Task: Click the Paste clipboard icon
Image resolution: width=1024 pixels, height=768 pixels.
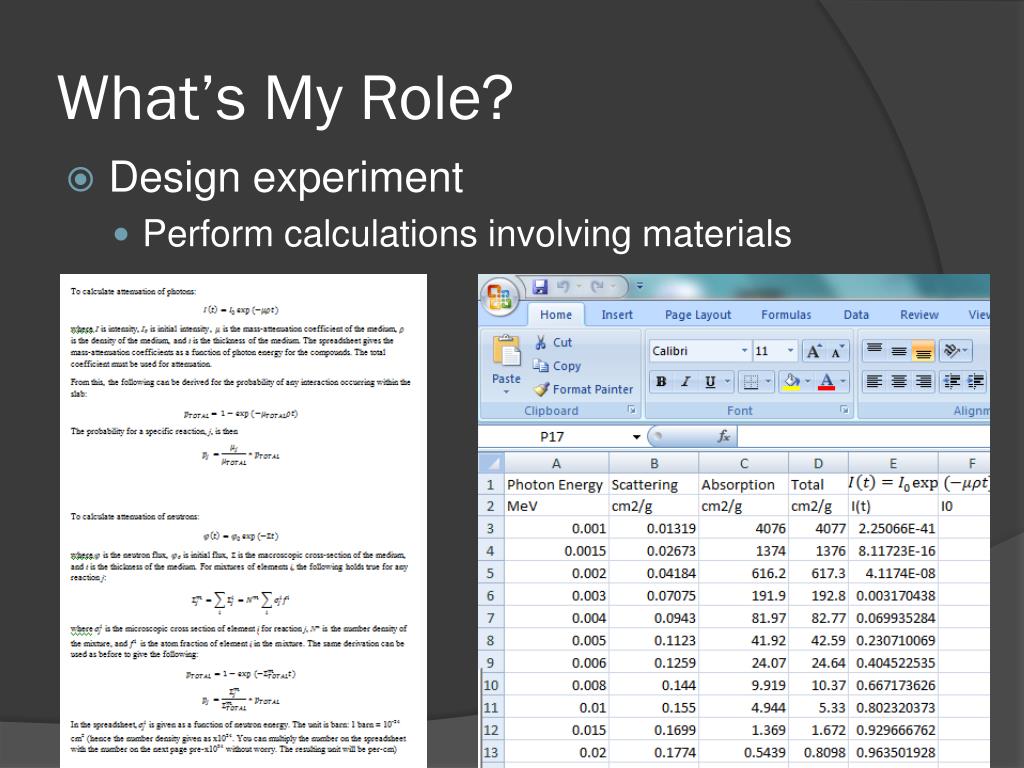Action: (506, 351)
